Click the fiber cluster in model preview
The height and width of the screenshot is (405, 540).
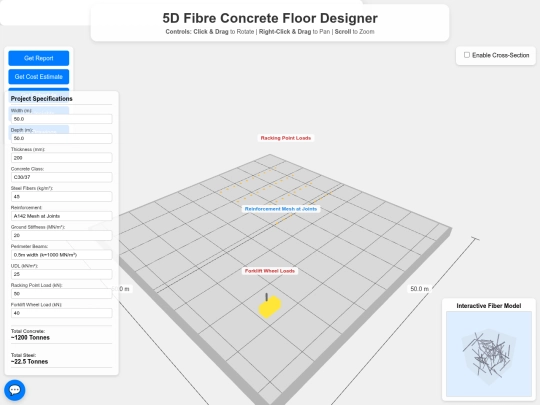(488, 353)
